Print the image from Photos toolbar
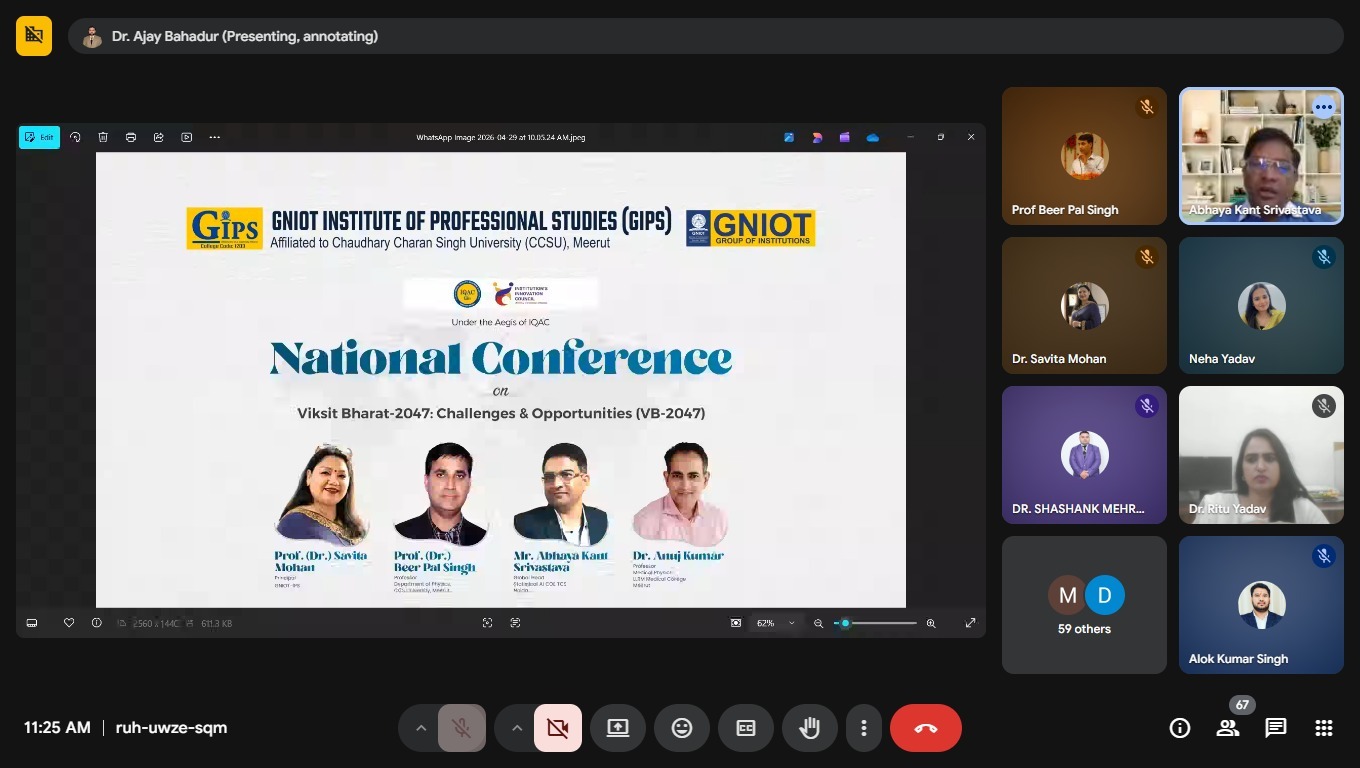Image resolution: width=1360 pixels, height=768 pixels. click(131, 137)
